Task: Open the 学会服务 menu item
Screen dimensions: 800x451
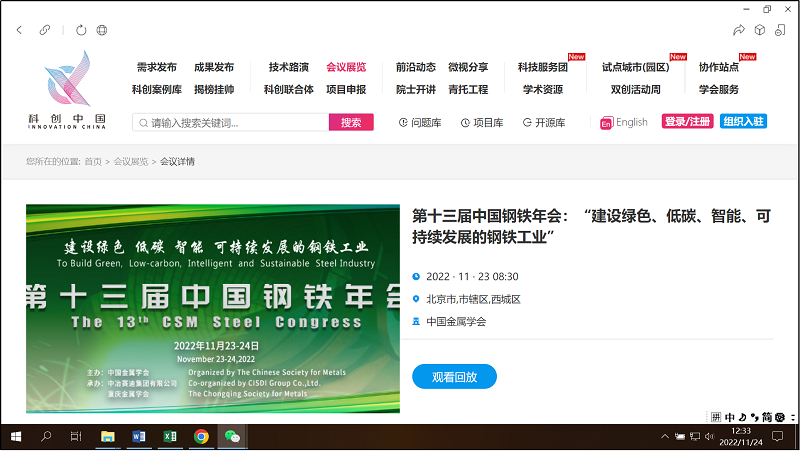Action: pyautogui.click(x=719, y=90)
